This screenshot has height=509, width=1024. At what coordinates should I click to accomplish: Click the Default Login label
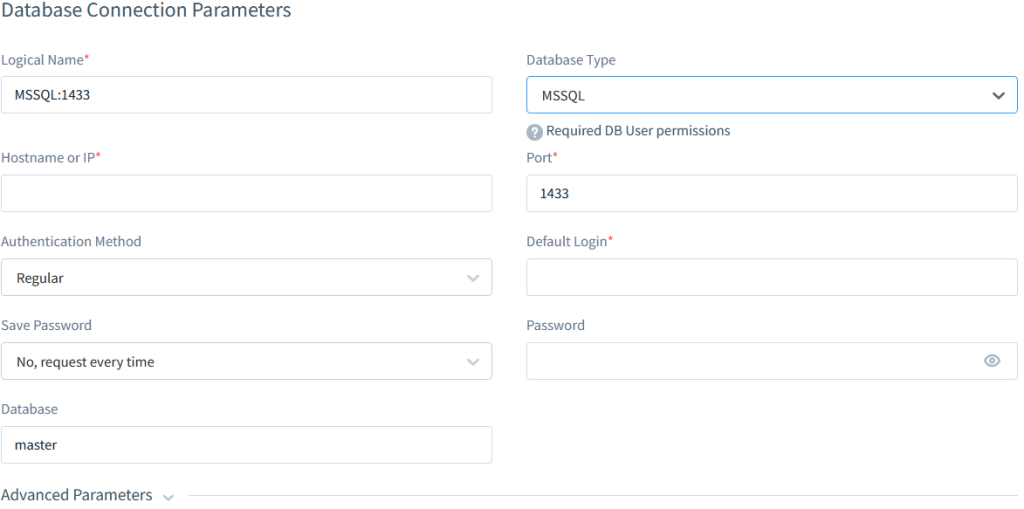point(568,242)
